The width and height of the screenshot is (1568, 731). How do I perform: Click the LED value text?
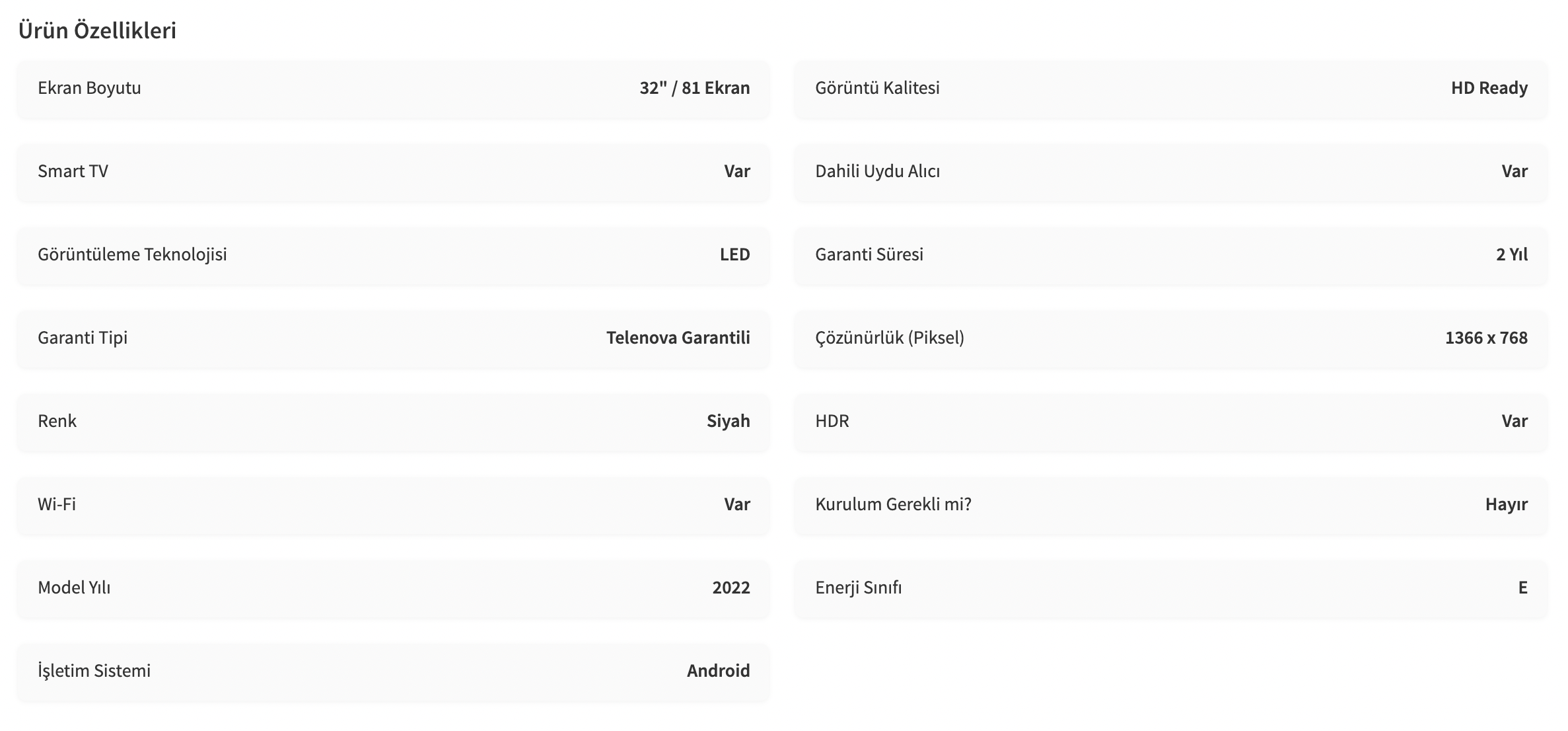(734, 254)
